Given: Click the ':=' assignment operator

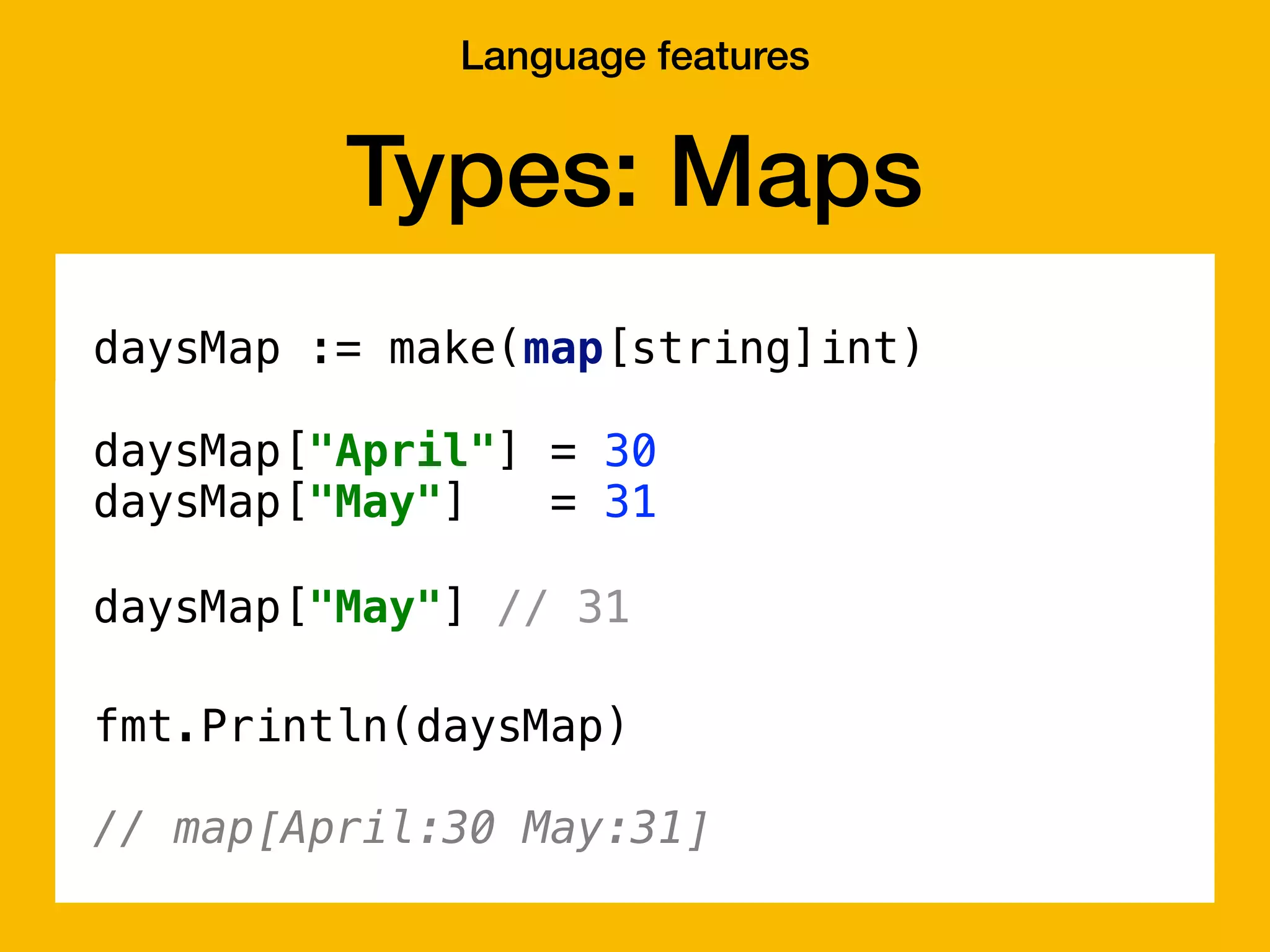Looking at the screenshot, I should pos(335,349).
